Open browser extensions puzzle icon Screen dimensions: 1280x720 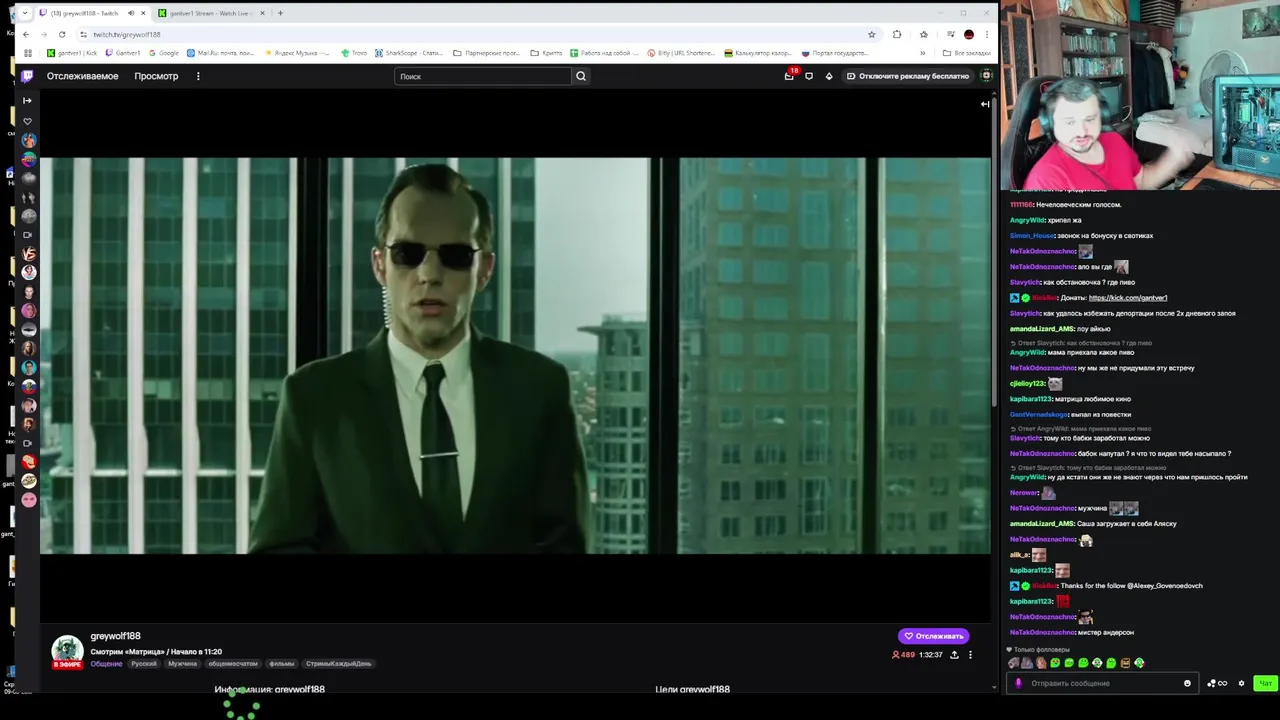pyautogui.click(x=897, y=34)
